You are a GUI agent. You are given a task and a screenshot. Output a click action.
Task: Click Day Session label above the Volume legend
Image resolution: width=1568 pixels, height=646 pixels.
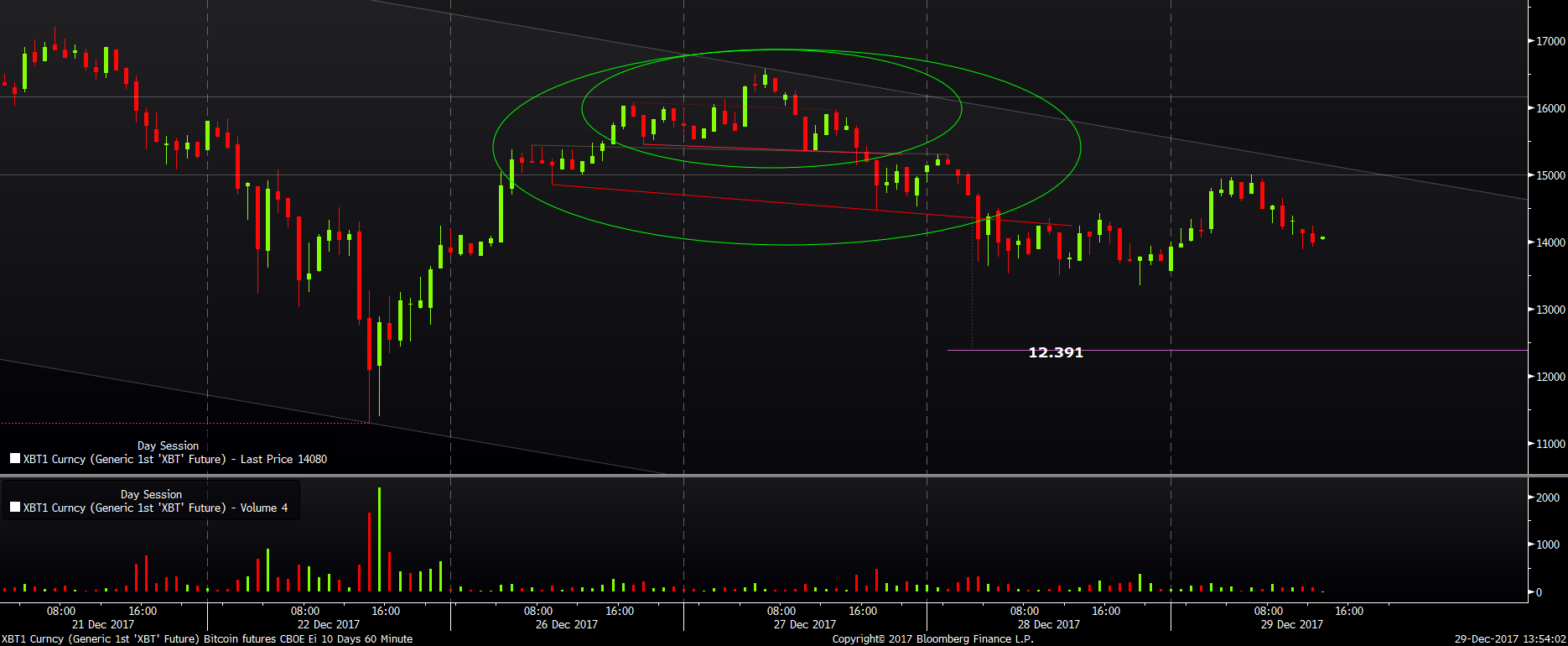(x=151, y=494)
